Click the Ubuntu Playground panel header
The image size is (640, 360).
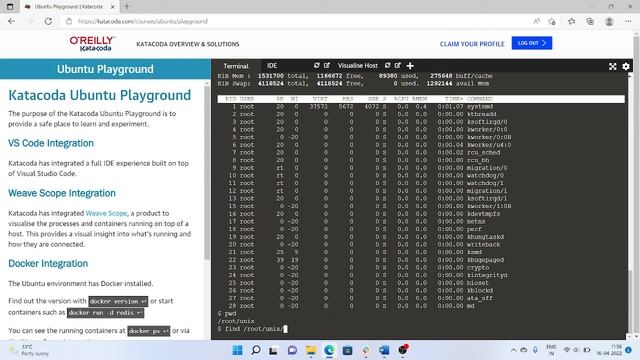105,69
